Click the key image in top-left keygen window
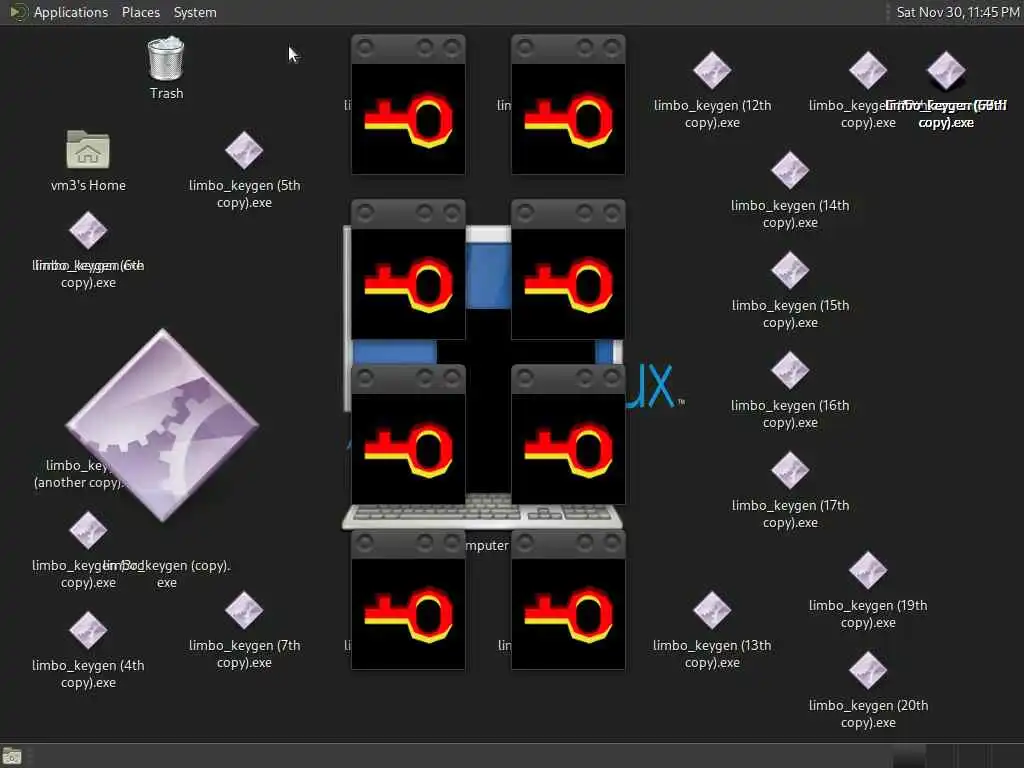 pyautogui.click(x=408, y=119)
